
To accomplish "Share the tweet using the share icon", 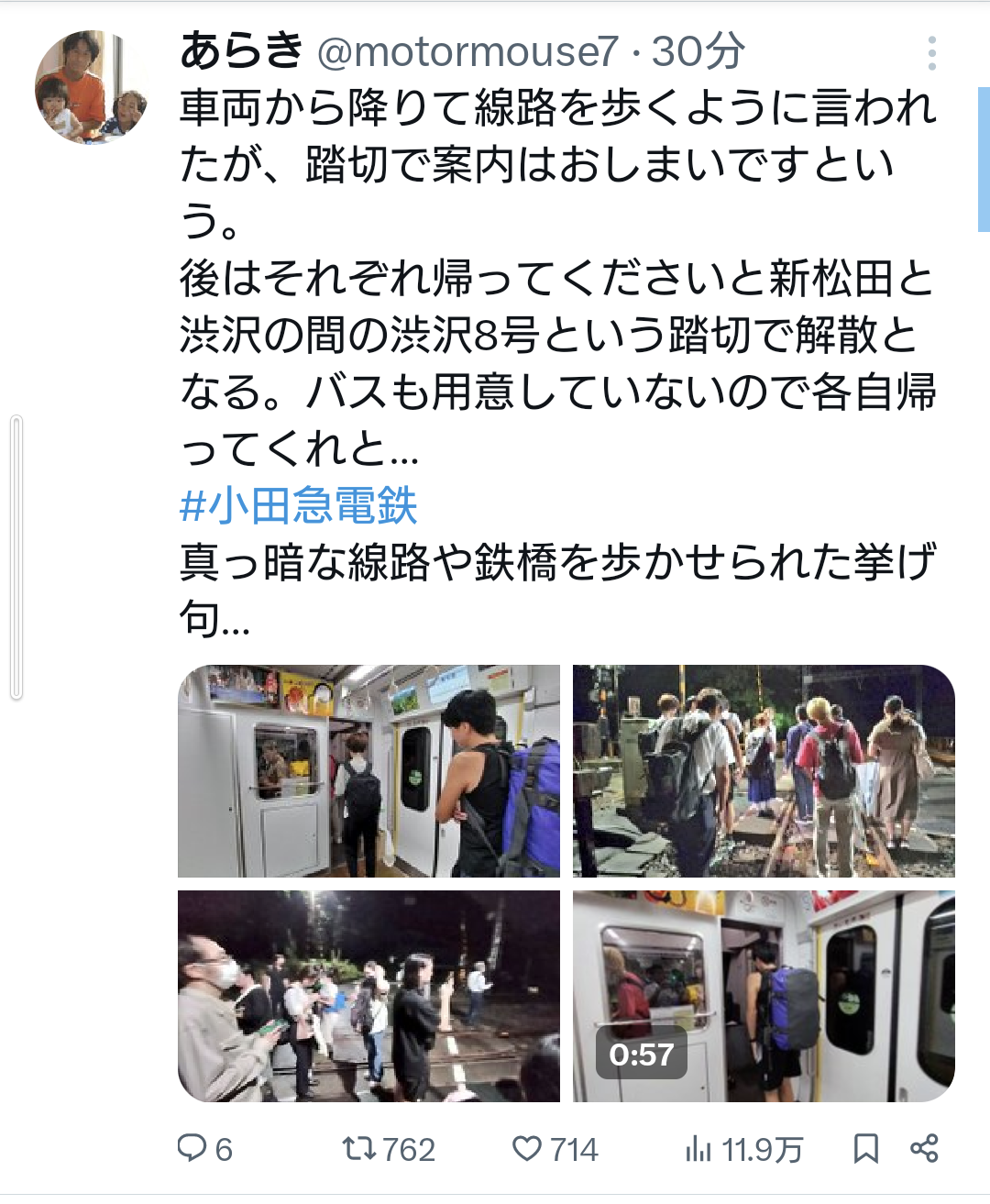I will (x=924, y=1148).
